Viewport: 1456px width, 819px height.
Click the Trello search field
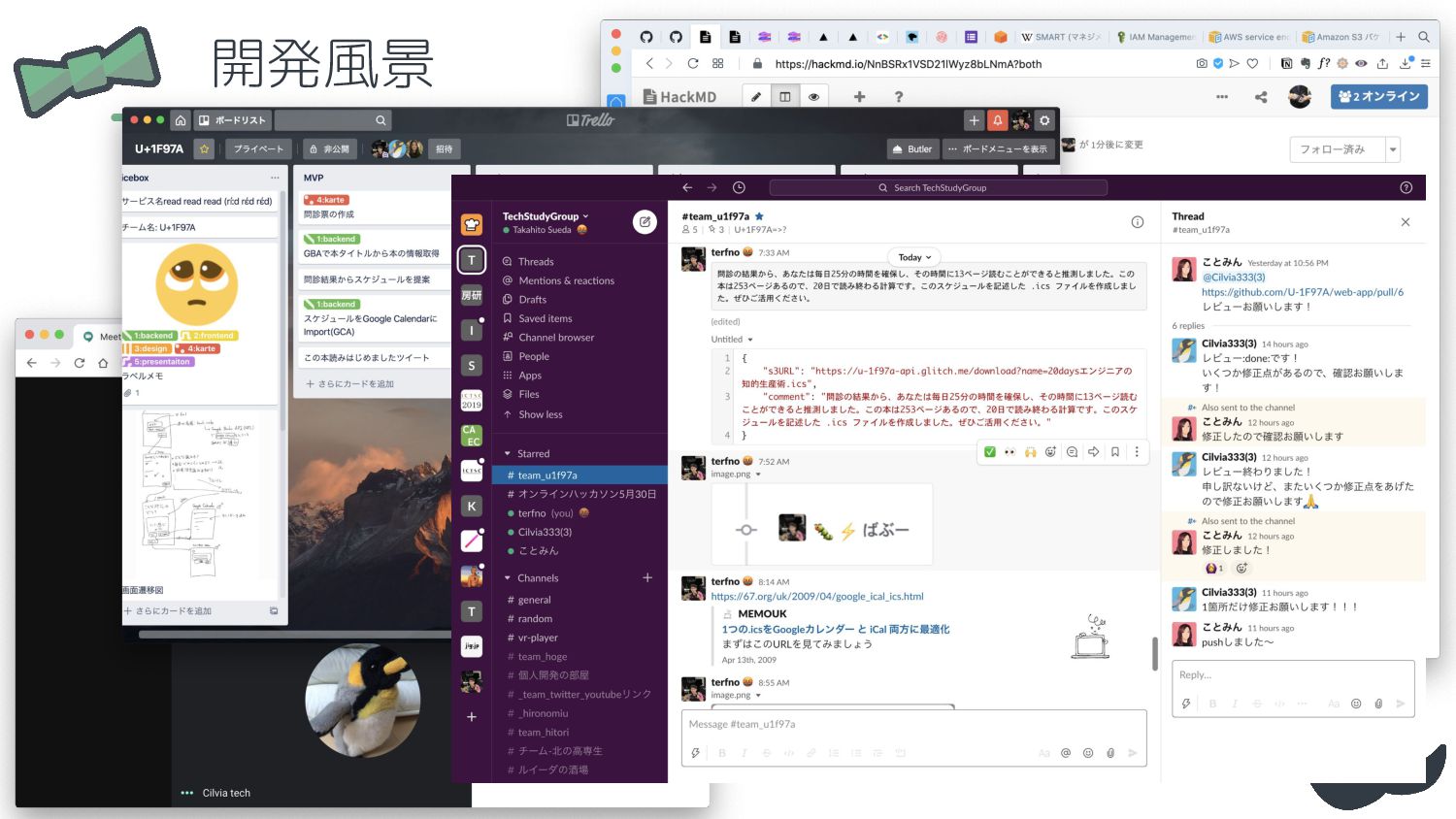(x=333, y=120)
